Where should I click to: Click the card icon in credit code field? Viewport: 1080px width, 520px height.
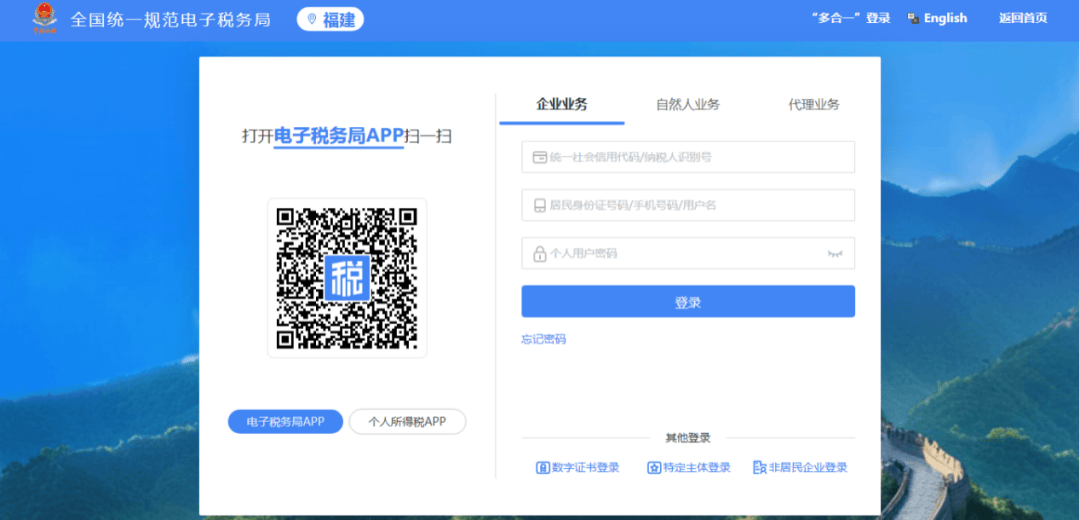[540, 157]
